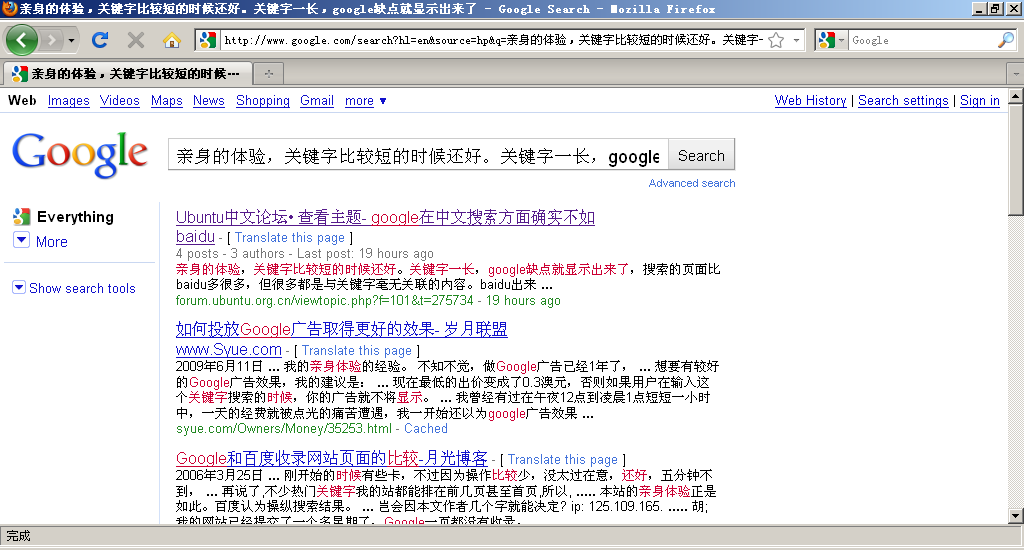Click the Sign in link

pos(980,101)
